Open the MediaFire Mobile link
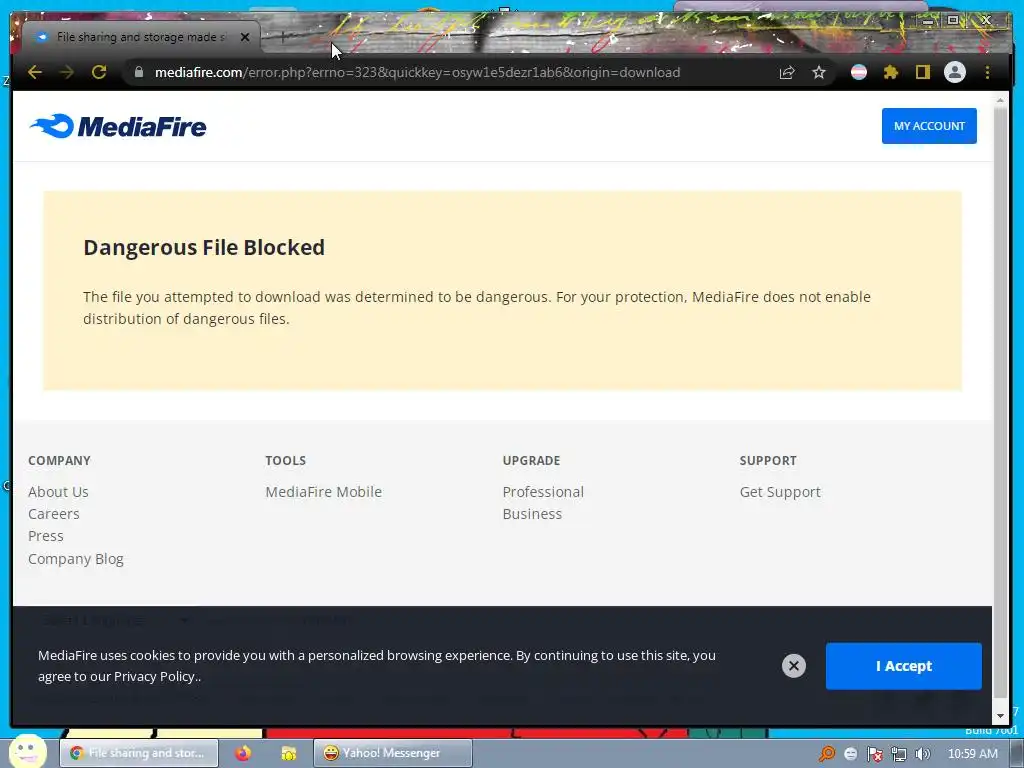This screenshot has height=768, width=1024. [x=323, y=492]
